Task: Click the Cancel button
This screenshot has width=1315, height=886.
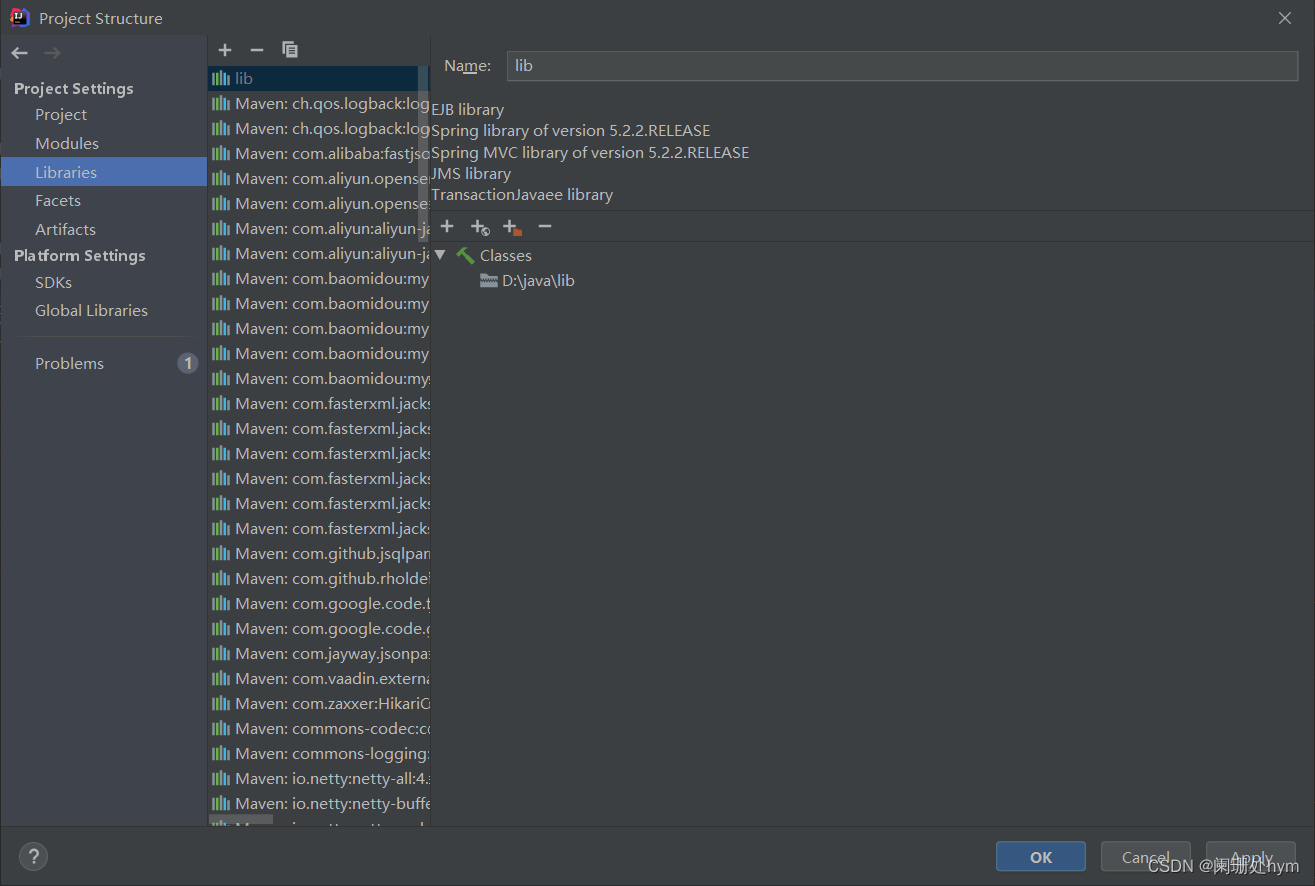Action: point(1146,857)
